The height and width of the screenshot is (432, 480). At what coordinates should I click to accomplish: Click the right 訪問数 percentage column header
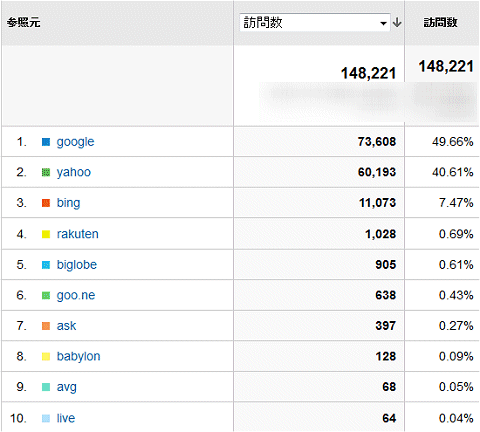(440, 23)
